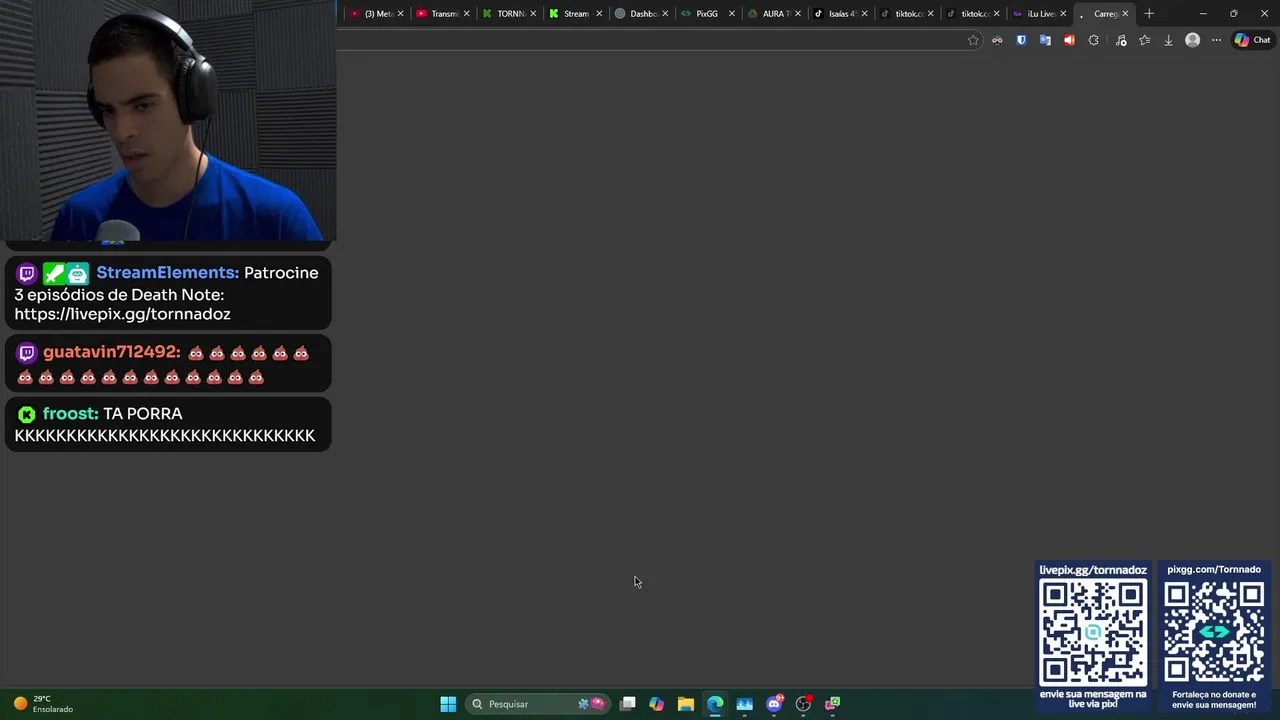
Task: Click the pixgg.com/Tornnado QR code
Action: coord(1214,632)
